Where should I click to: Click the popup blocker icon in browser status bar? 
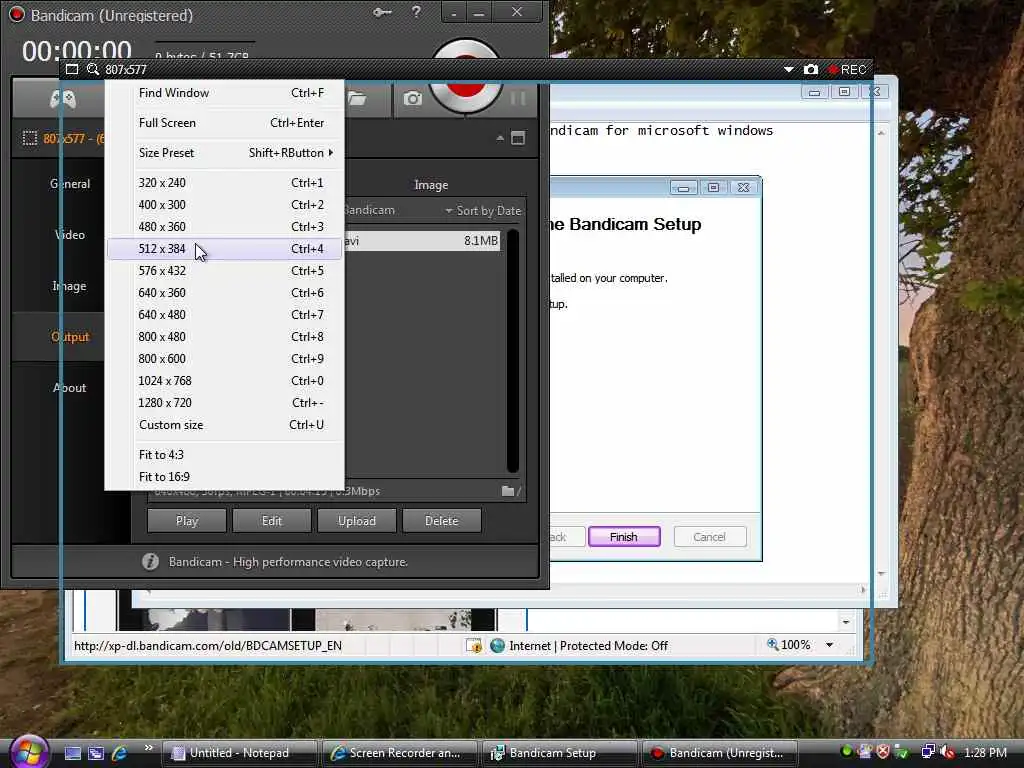point(473,646)
